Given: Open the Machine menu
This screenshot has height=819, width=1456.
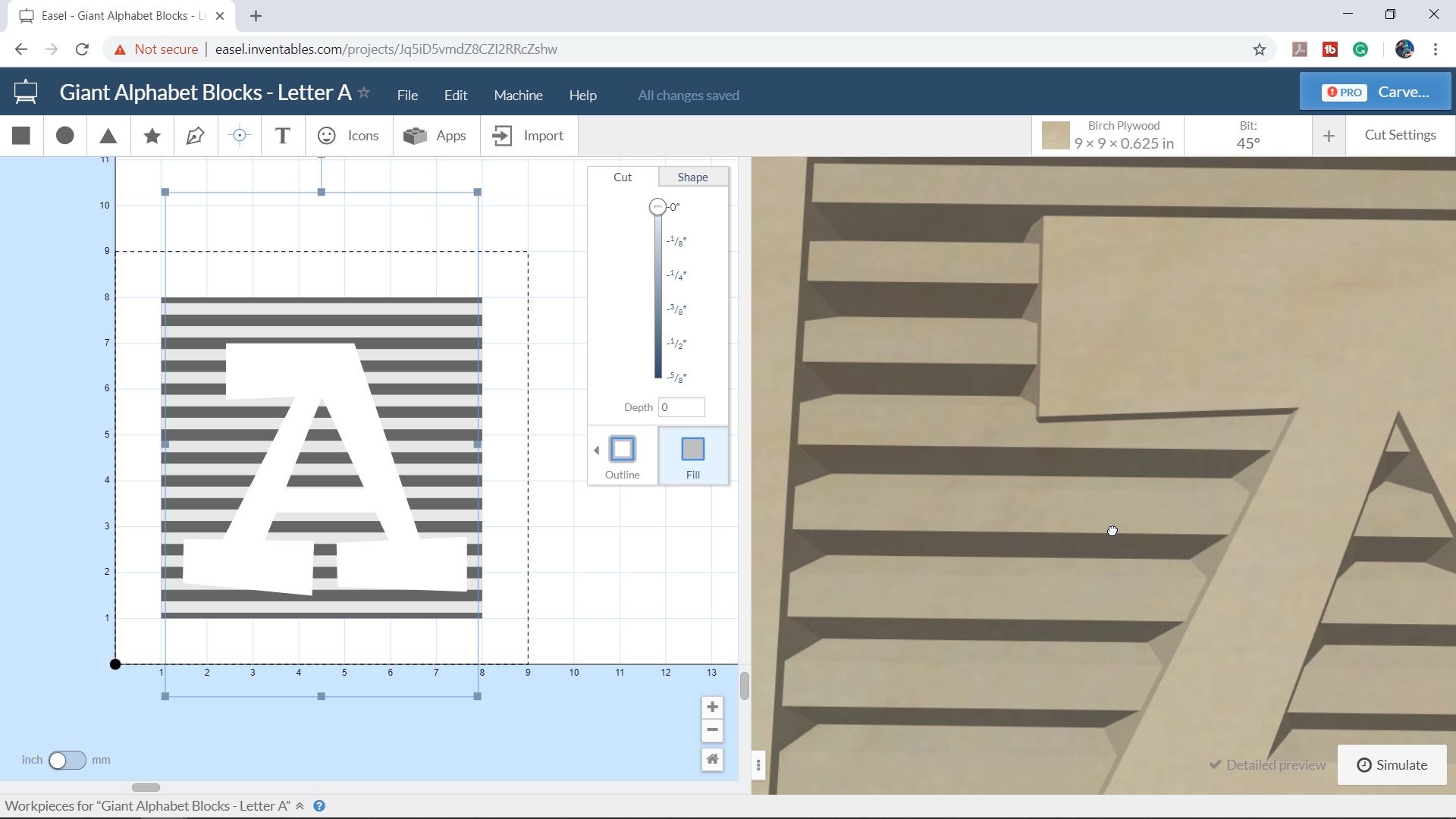Looking at the screenshot, I should pos(518,95).
